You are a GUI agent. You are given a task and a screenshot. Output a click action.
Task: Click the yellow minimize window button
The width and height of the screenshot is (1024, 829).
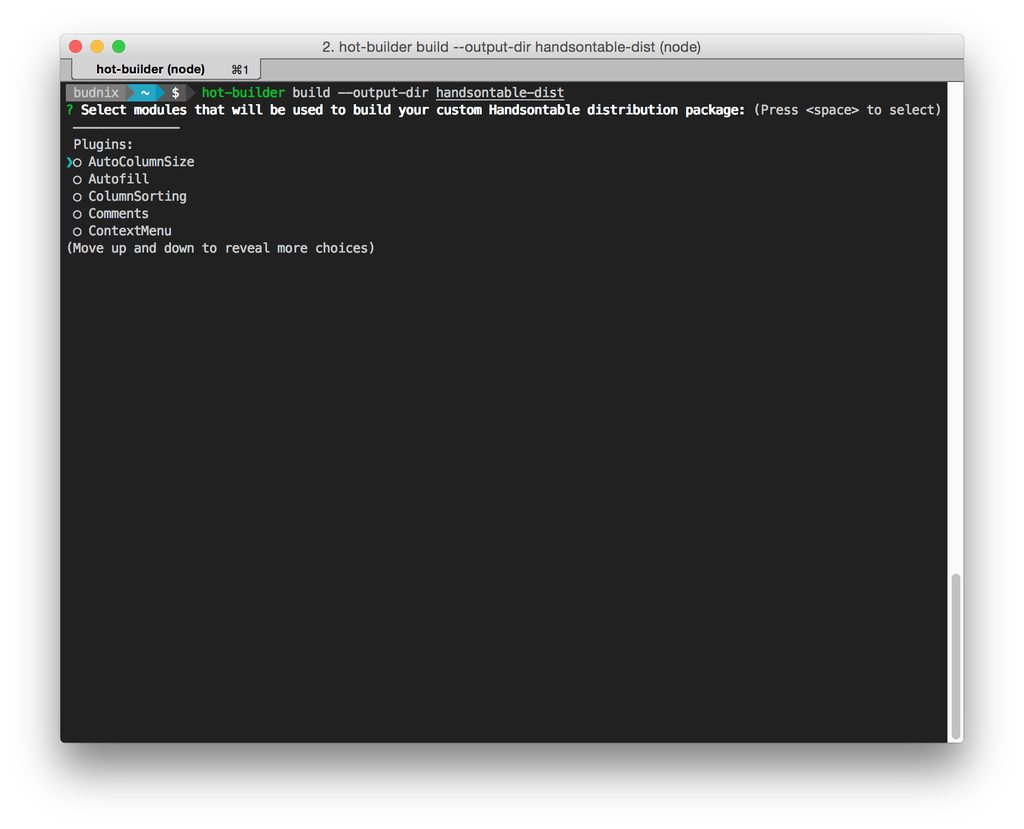pos(97,46)
